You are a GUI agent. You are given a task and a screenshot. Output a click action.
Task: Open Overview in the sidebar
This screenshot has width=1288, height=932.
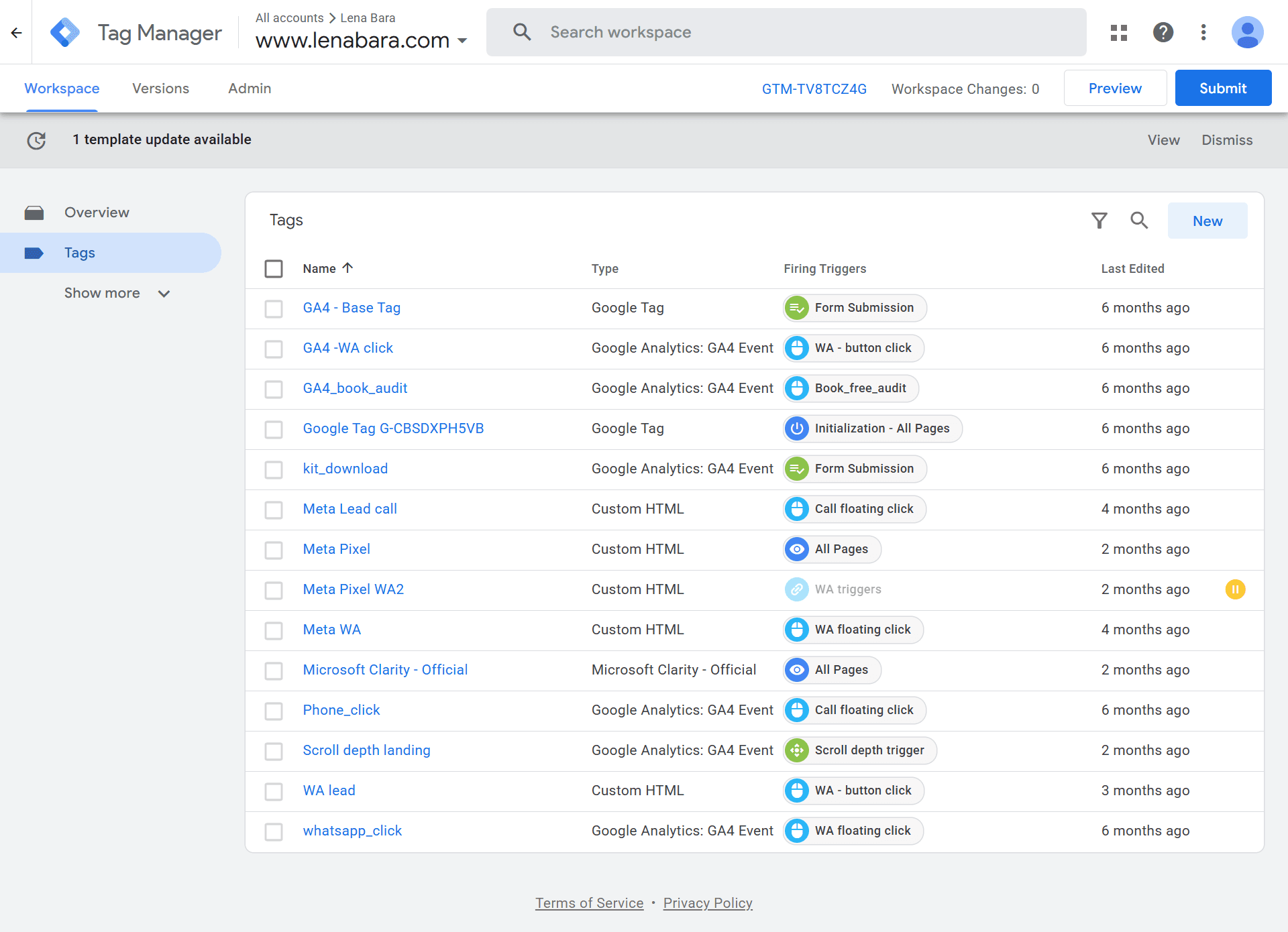[x=97, y=213]
